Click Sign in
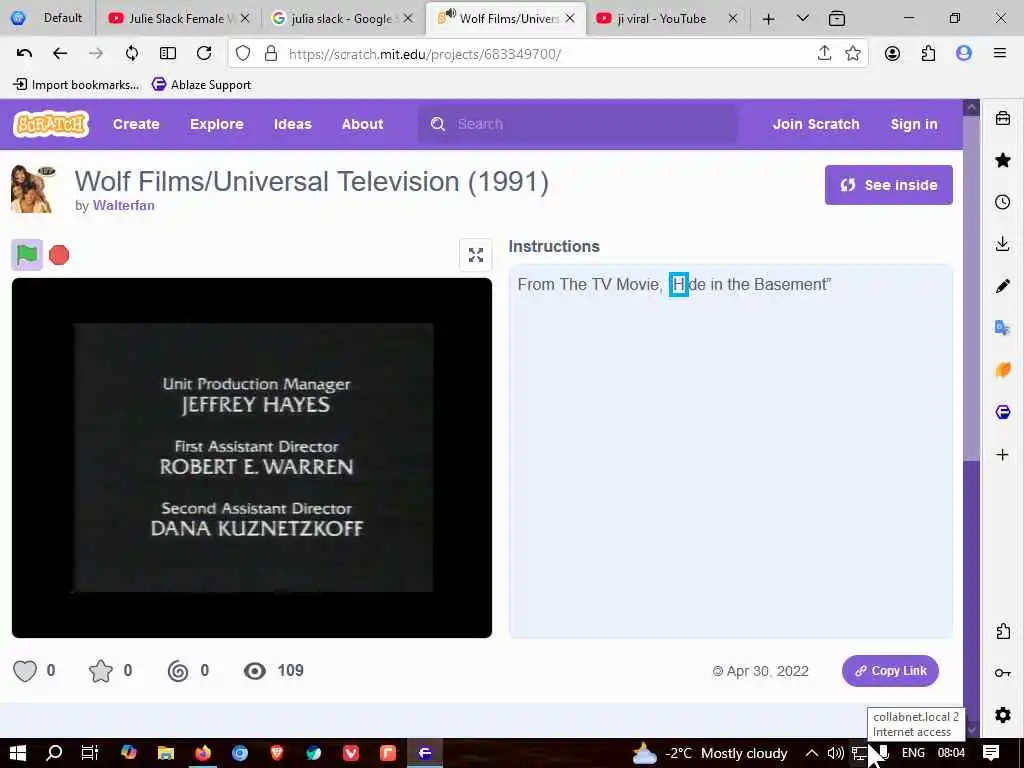 pyautogui.click(x=914, y=124)
